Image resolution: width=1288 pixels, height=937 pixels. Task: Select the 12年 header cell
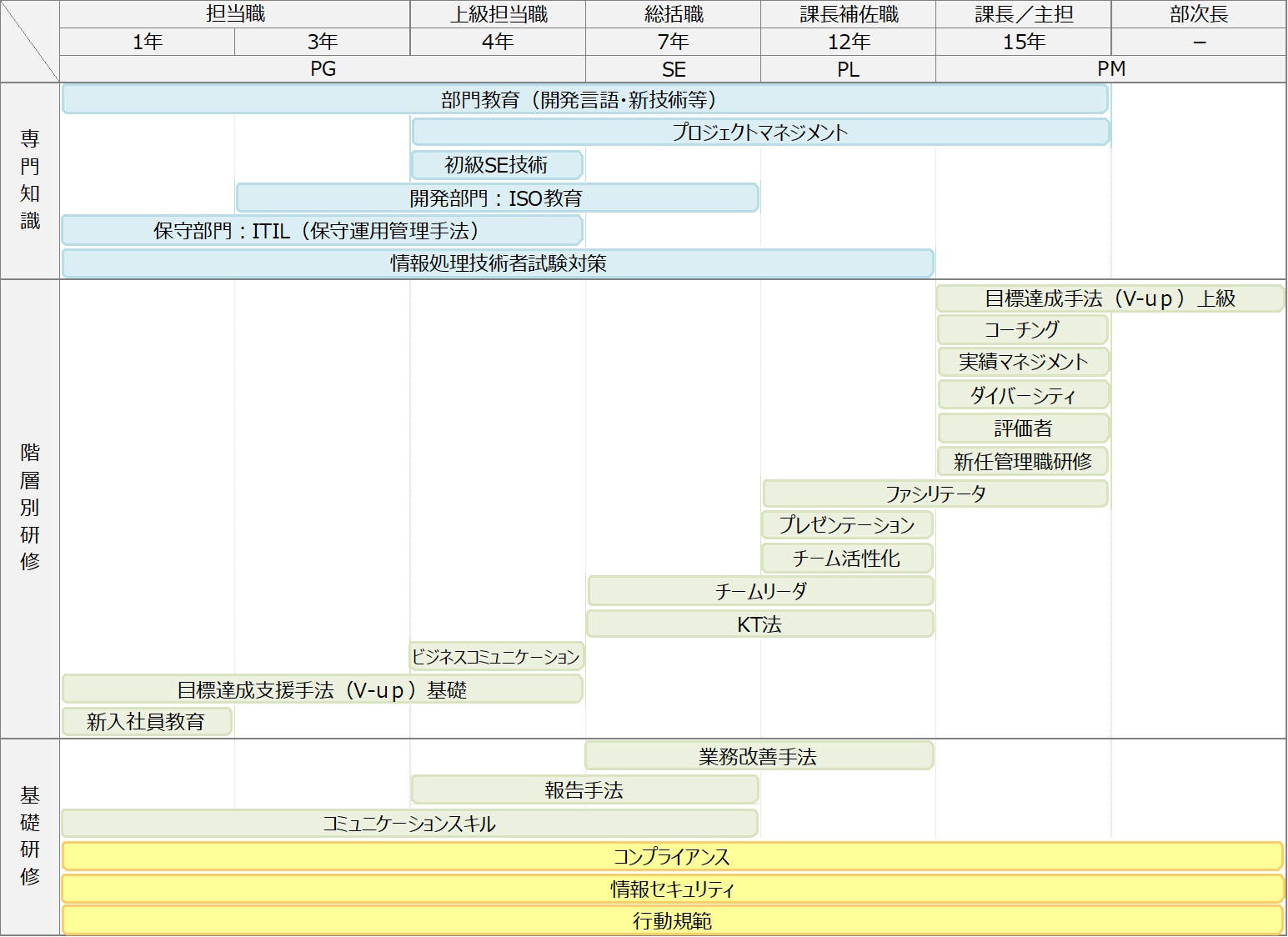(848, 42)
